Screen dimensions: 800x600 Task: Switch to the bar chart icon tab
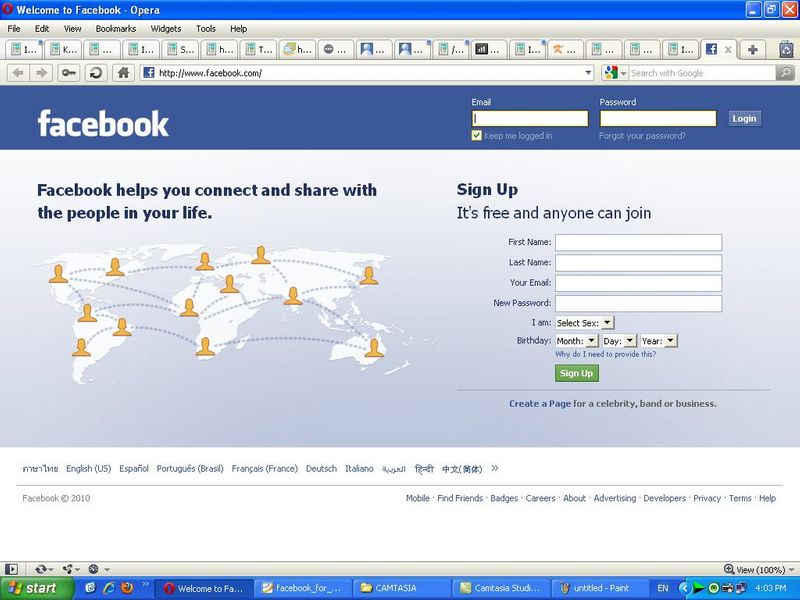[488, 49]
